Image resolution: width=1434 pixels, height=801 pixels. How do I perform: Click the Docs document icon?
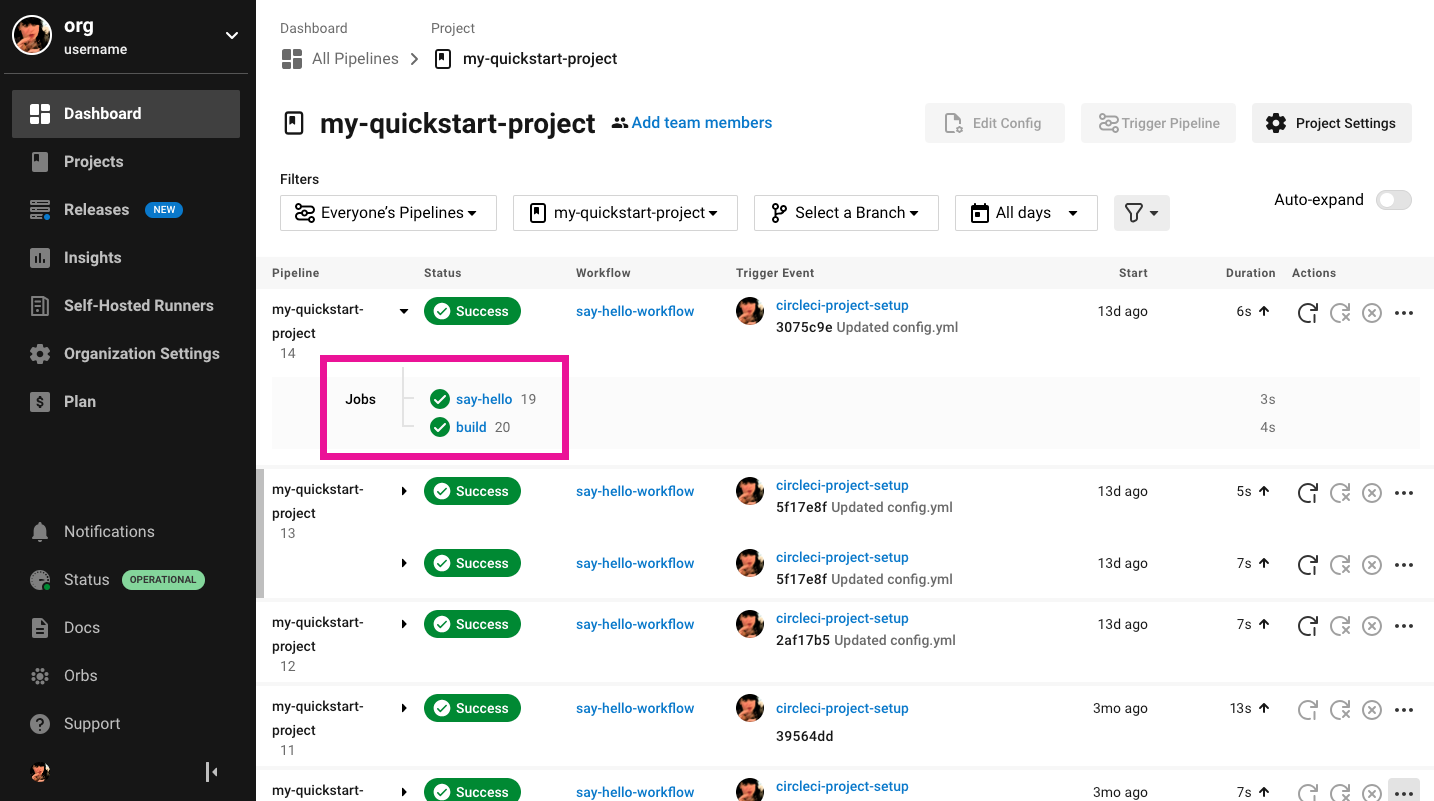coord(40,628)
